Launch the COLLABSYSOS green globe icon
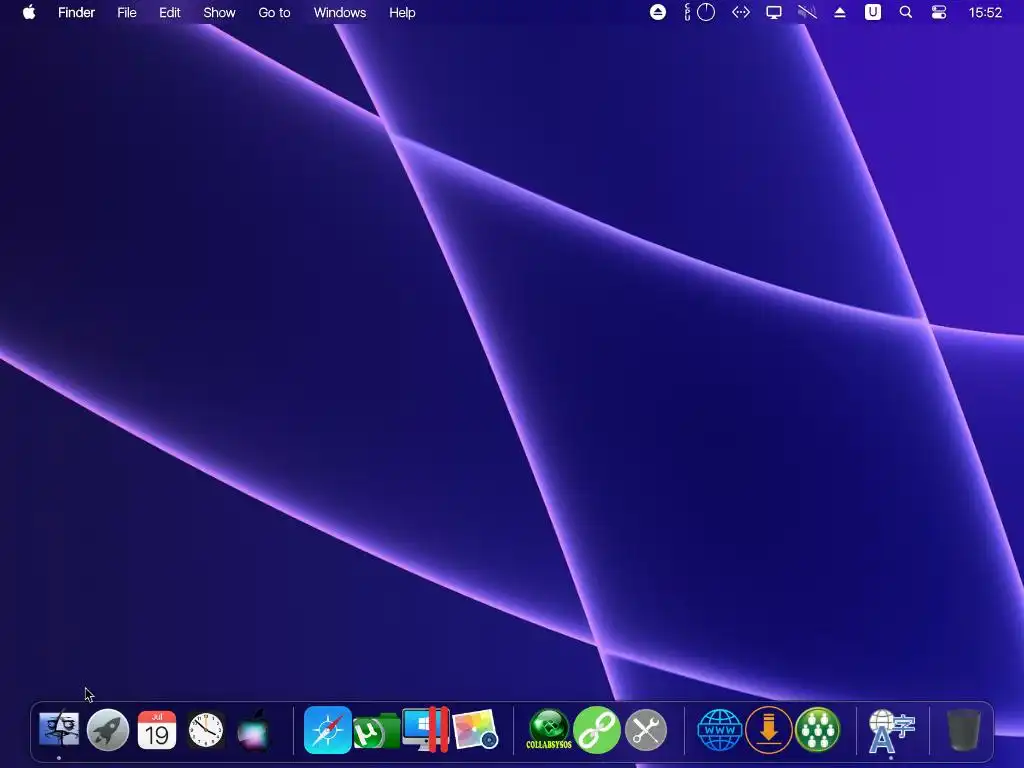 pyautogui.click(x=549, y=729)
